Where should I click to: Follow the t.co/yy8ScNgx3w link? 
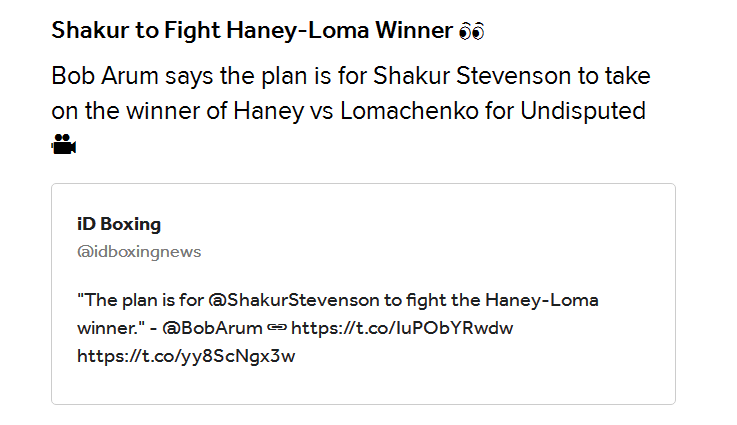[x=186, y=356]
